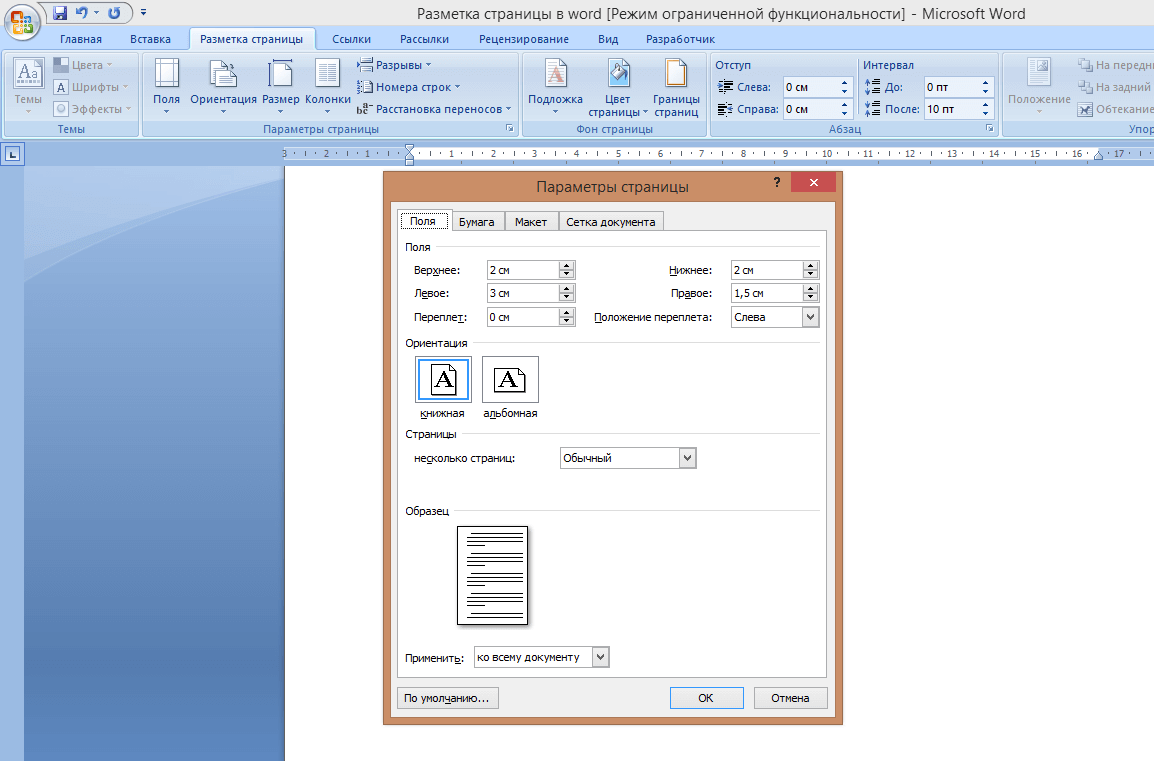Expand Применить dropdown
The height and width of the screenshot is (761, 1154).
point(601,657)
